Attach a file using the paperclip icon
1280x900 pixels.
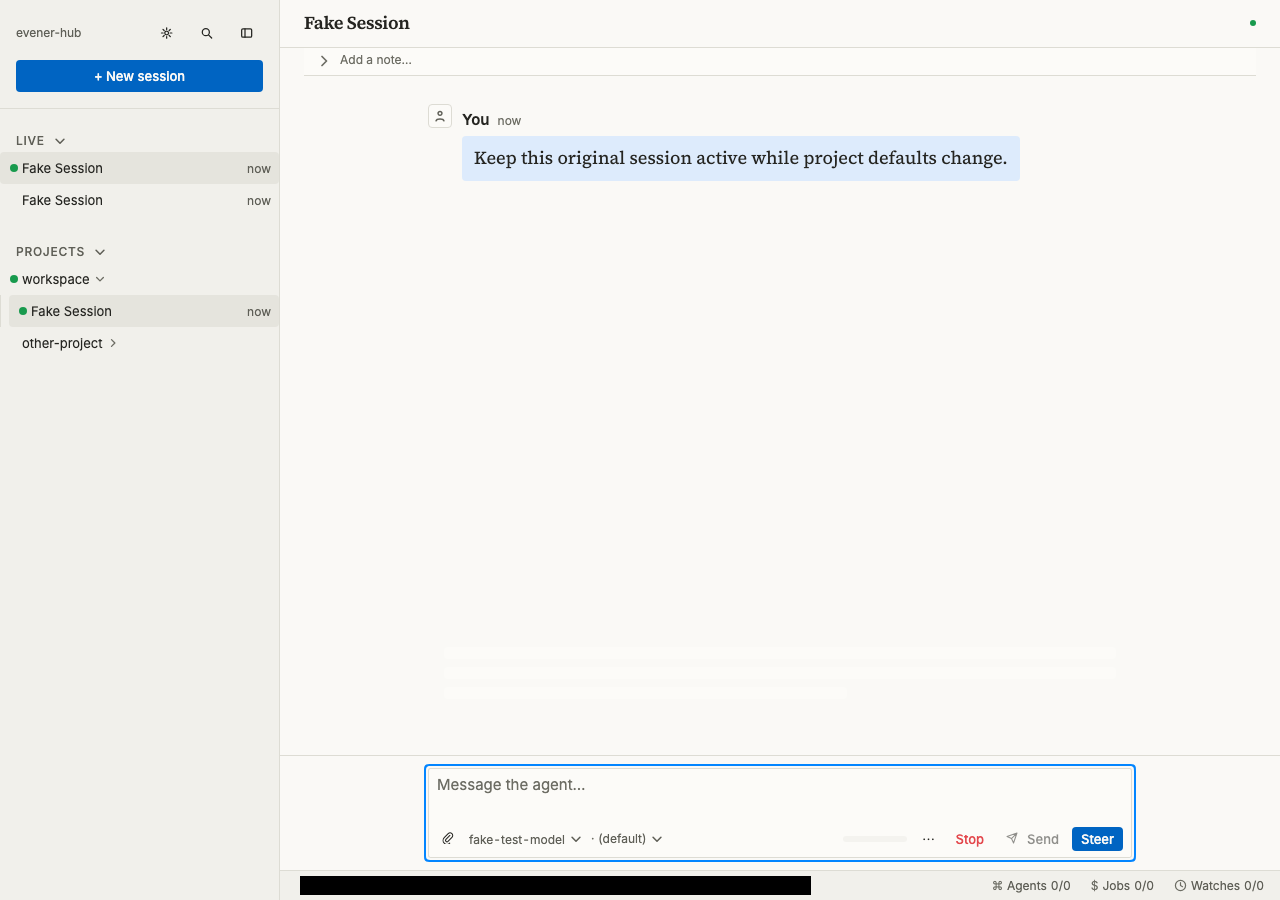448,839
